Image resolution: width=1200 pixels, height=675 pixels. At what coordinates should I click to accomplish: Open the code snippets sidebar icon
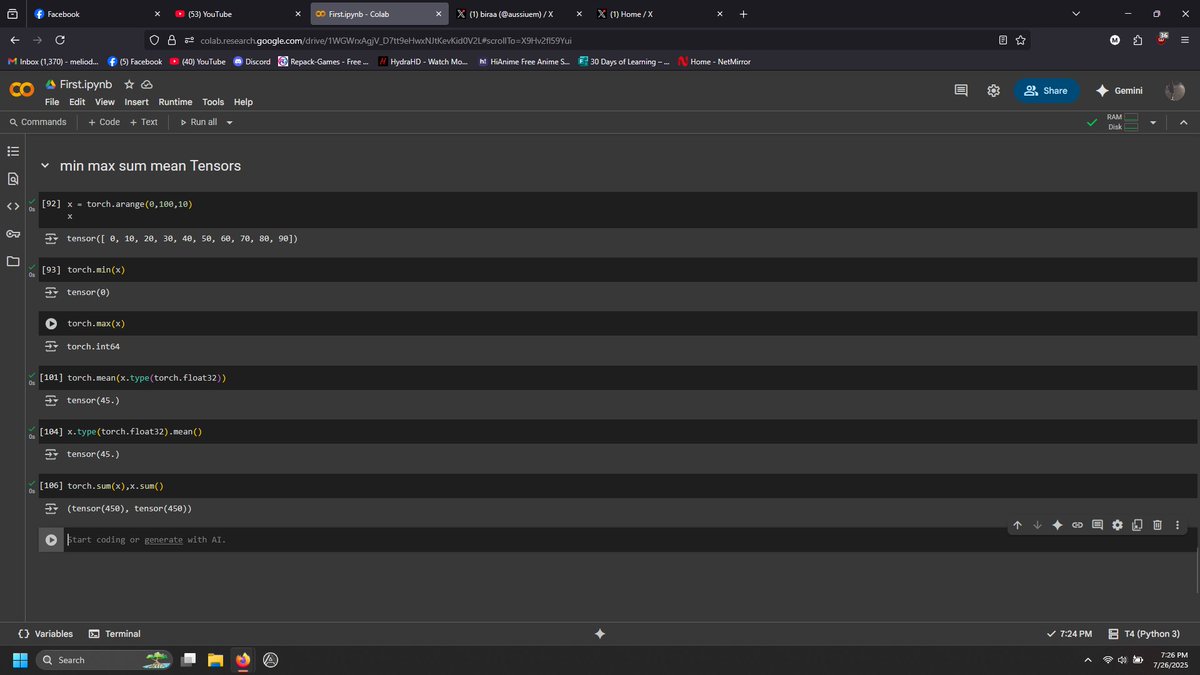13,207
